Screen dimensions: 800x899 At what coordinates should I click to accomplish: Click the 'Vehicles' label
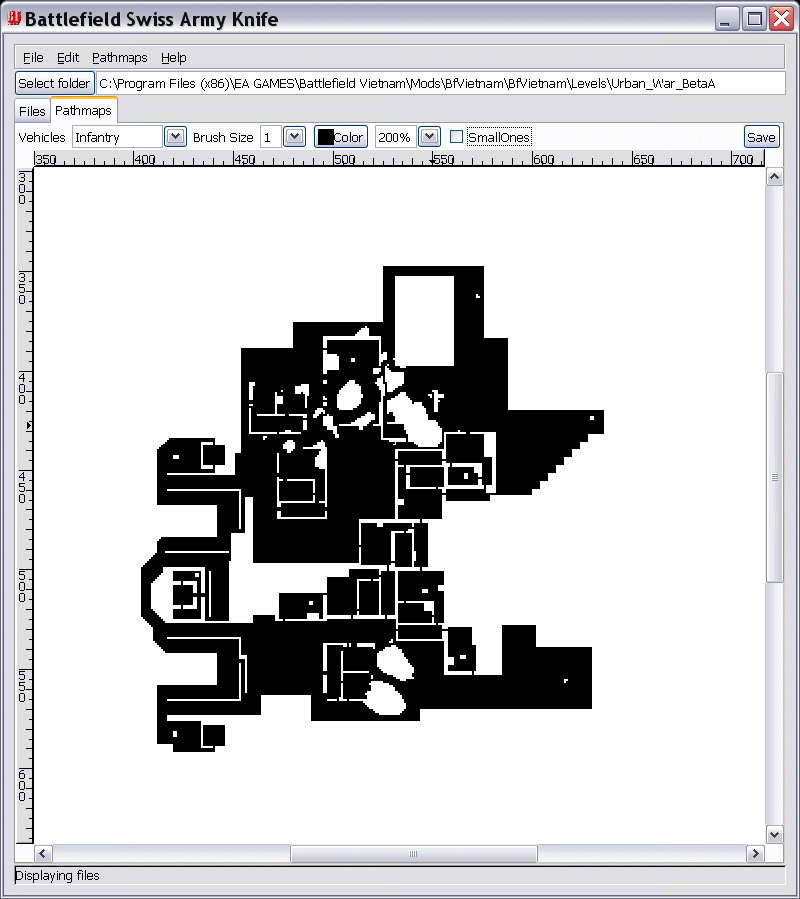[x=42, y=137]
